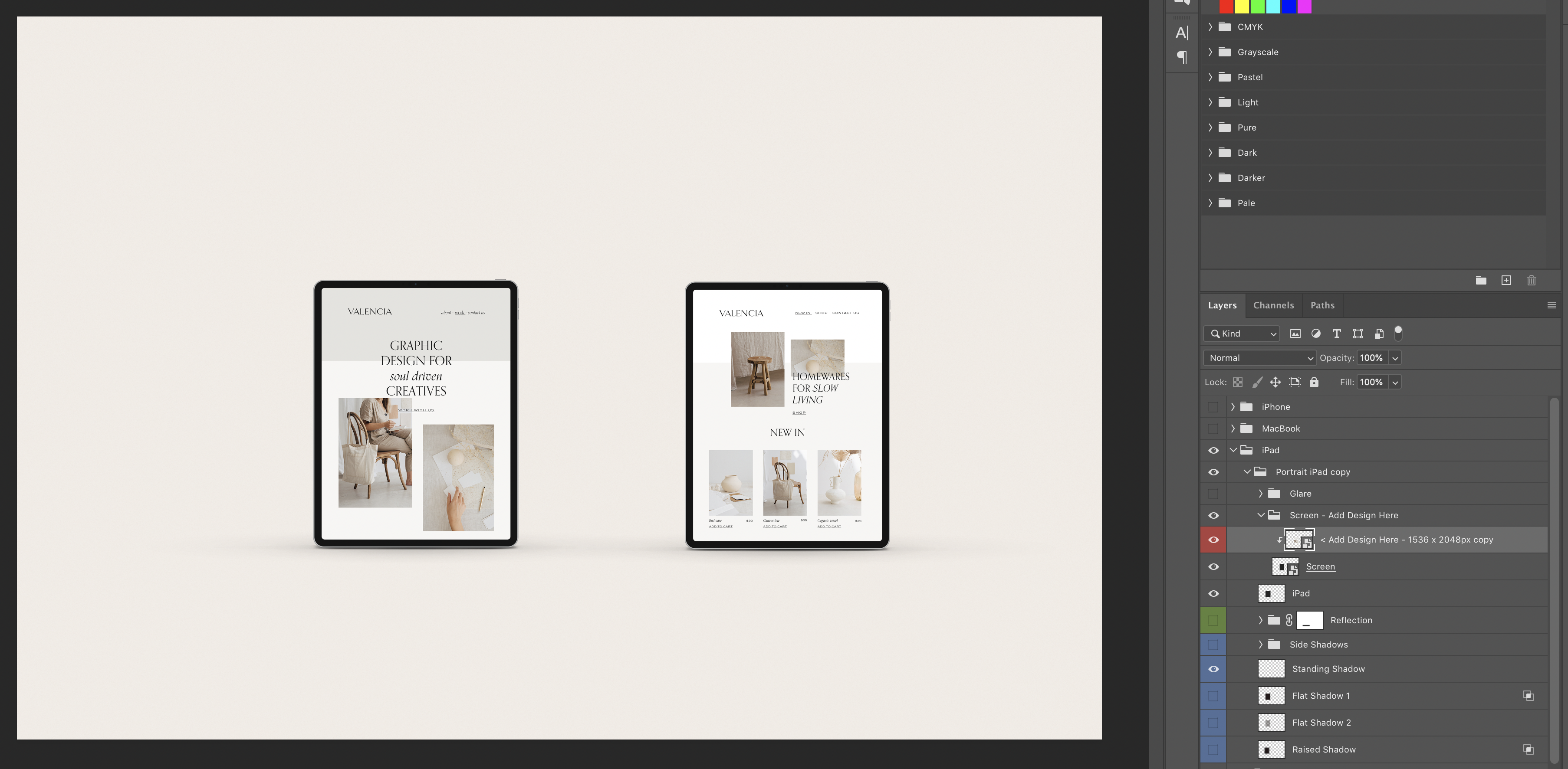Filter for smart object layers
Viewport: 1568px width, 769px height.
[1379, 334]
